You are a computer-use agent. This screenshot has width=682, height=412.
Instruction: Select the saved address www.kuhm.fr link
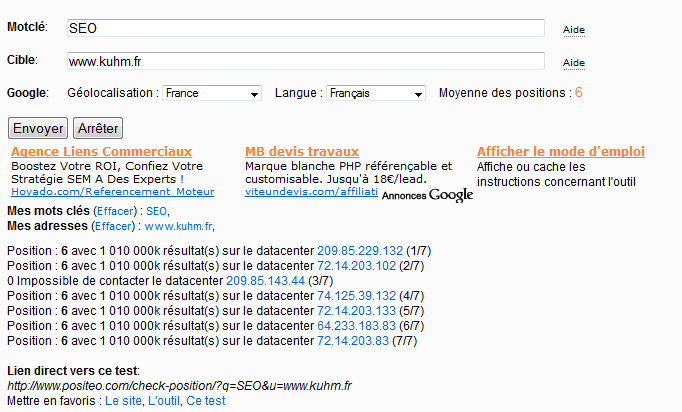pos(178,226)
